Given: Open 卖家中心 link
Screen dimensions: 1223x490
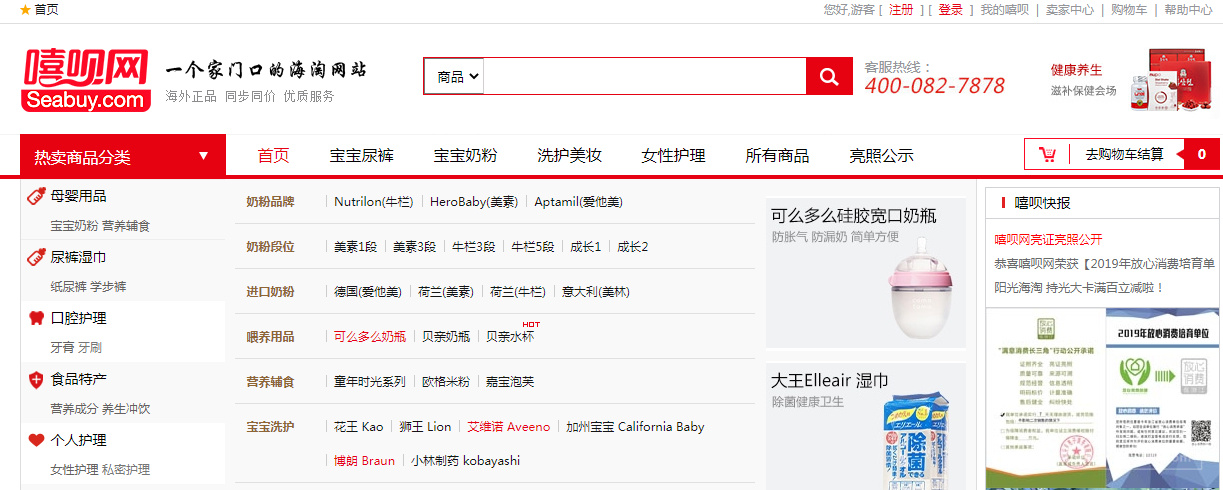Looking at the screenshot, I should coord(1070,10).
